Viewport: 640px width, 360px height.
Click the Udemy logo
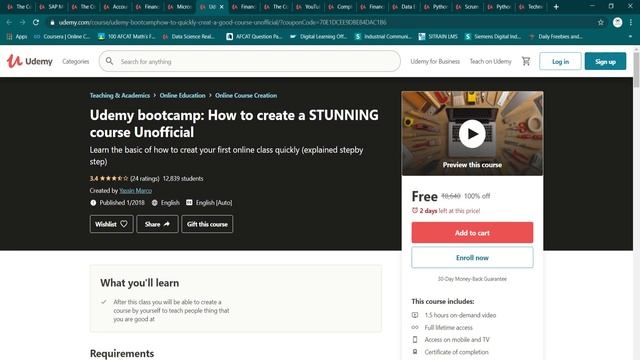pyautogui.click(x=30, y=61)
